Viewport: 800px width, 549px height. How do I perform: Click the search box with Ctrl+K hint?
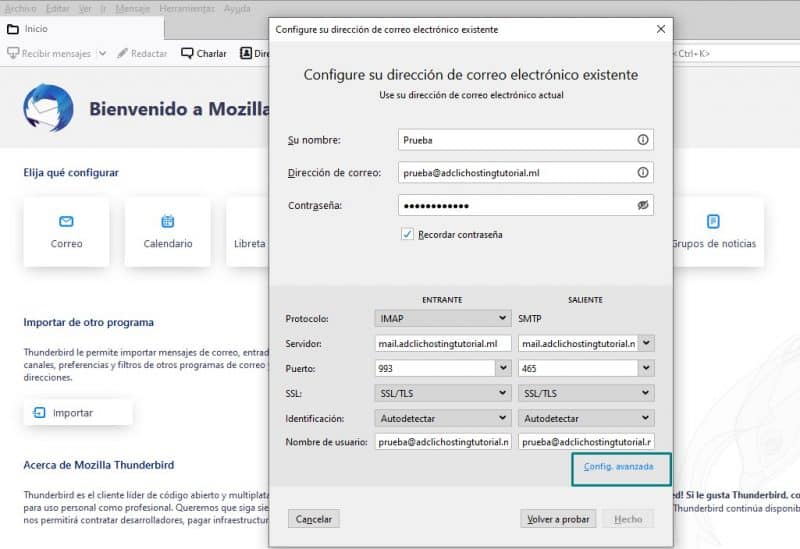pyautogui.click(x=736, y=53)
